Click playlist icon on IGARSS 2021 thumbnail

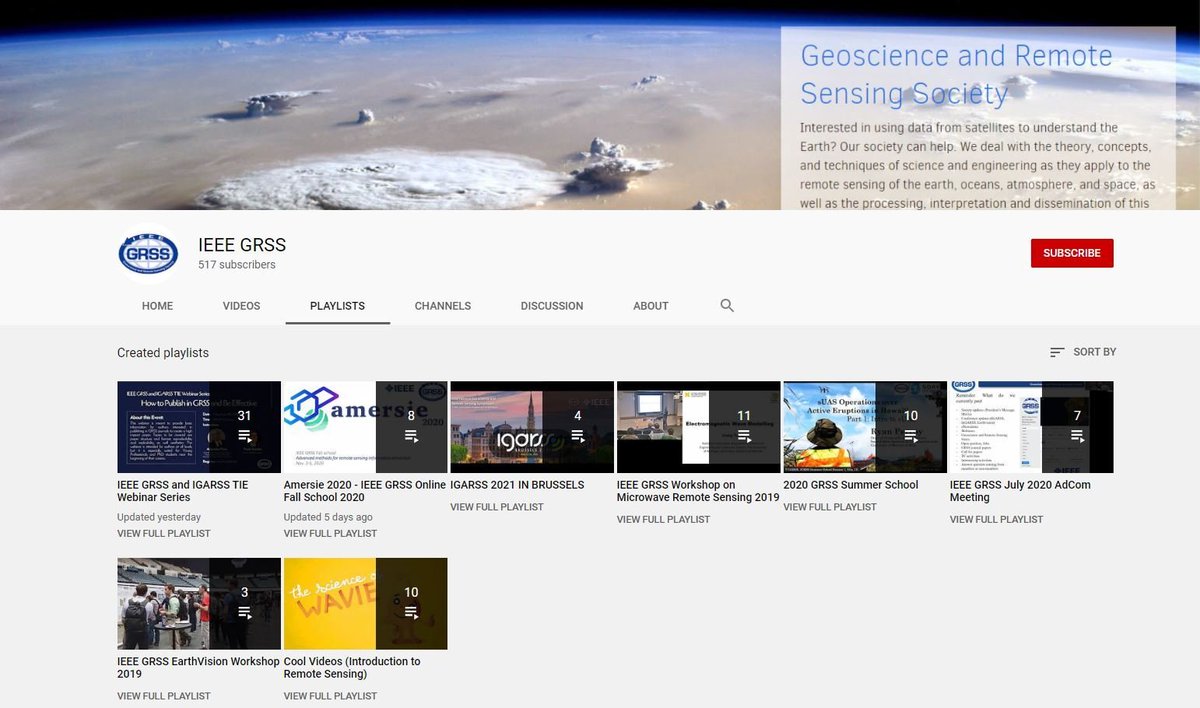(x=577, y=436)
